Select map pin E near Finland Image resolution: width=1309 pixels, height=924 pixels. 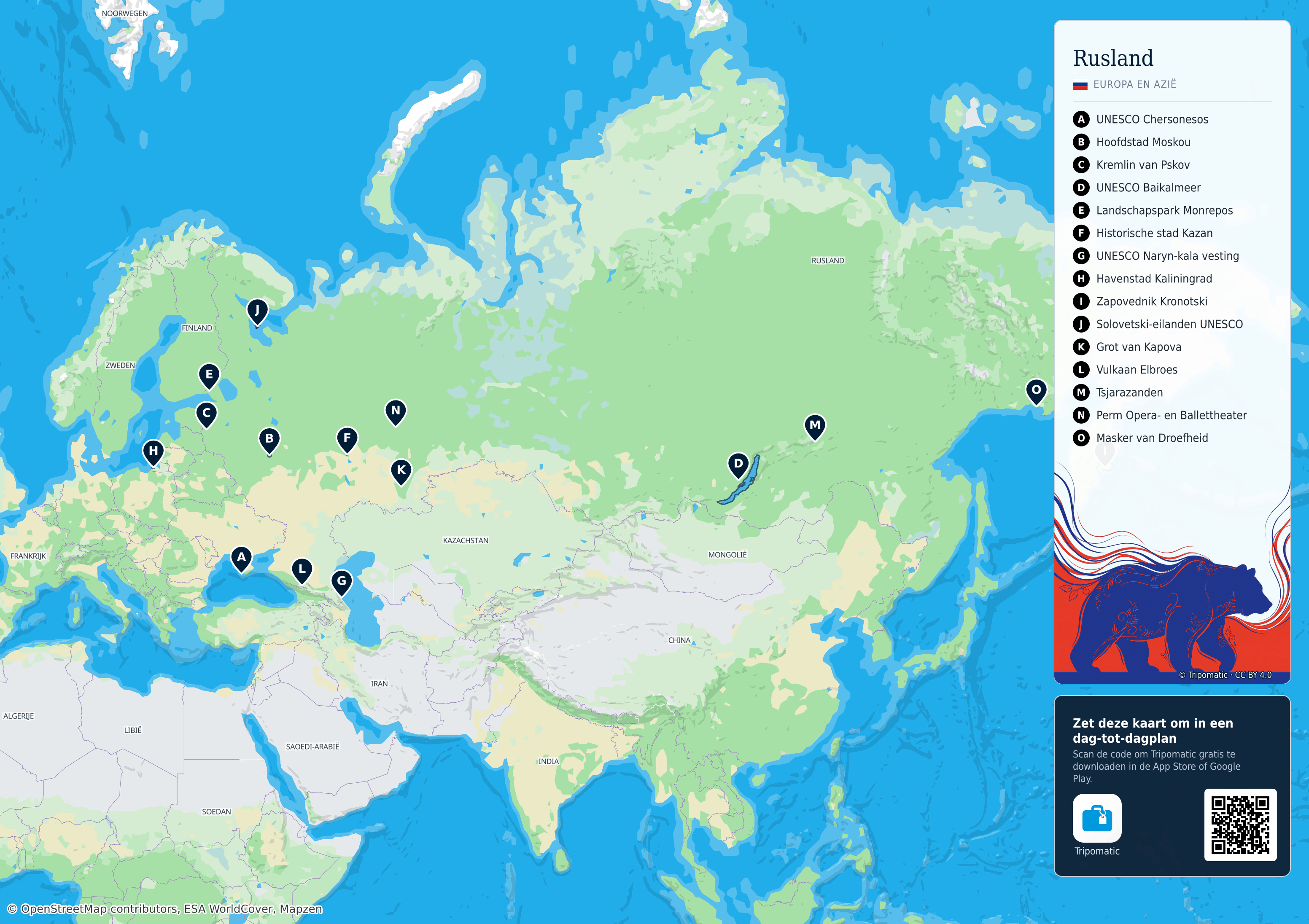(x=209, y=376)
